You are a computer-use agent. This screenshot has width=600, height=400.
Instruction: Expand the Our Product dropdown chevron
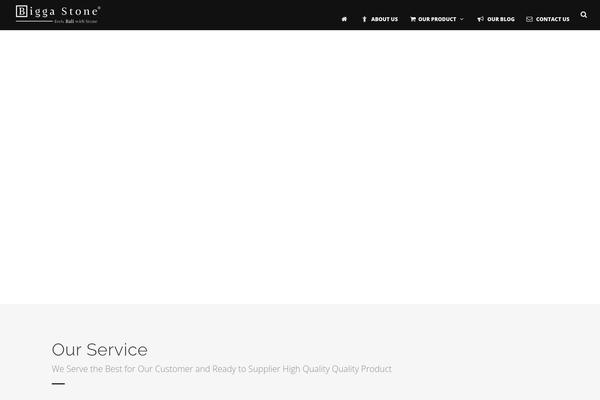(x=462, y=19)
